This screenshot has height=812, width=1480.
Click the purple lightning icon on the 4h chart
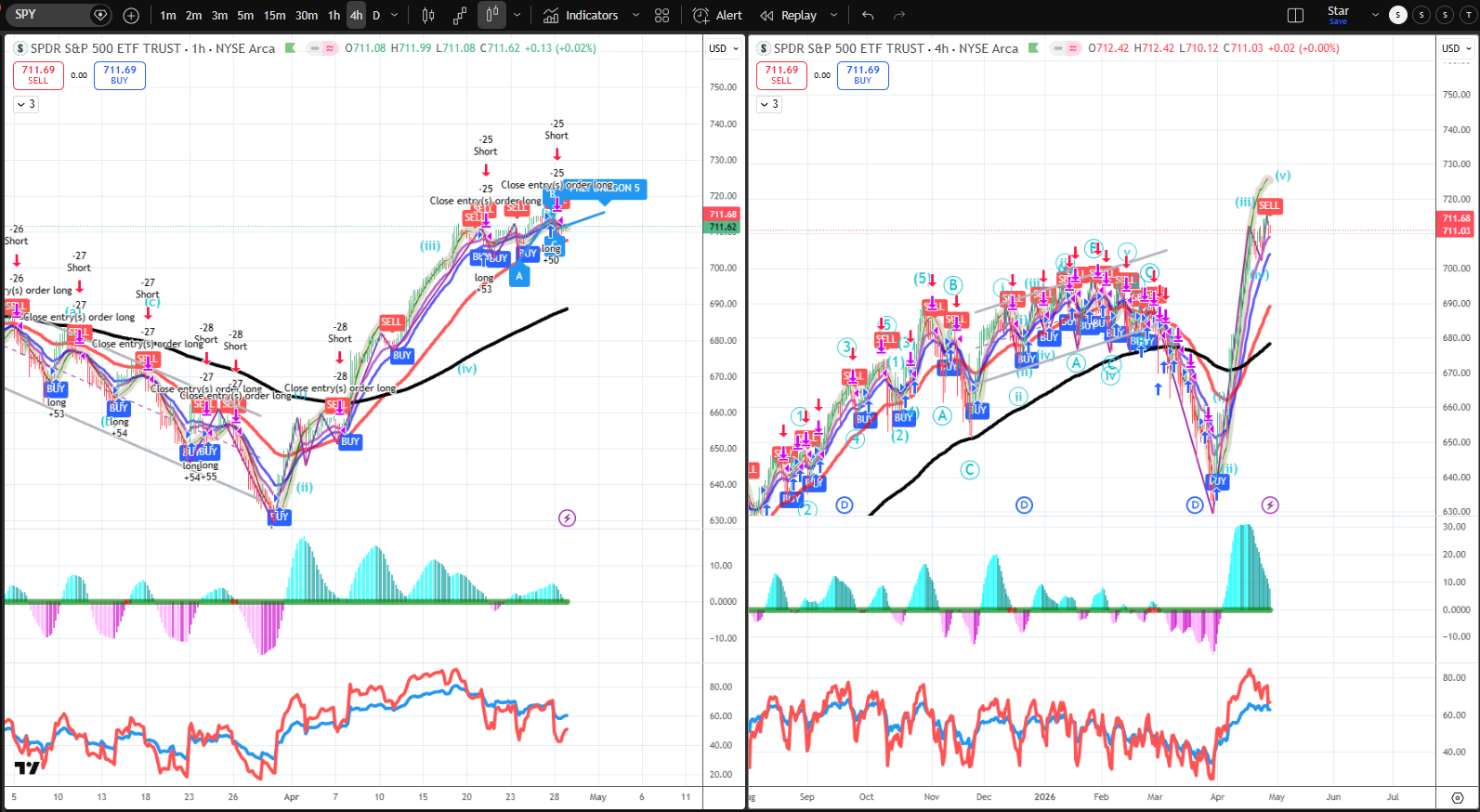click(x=1270, y=504)
